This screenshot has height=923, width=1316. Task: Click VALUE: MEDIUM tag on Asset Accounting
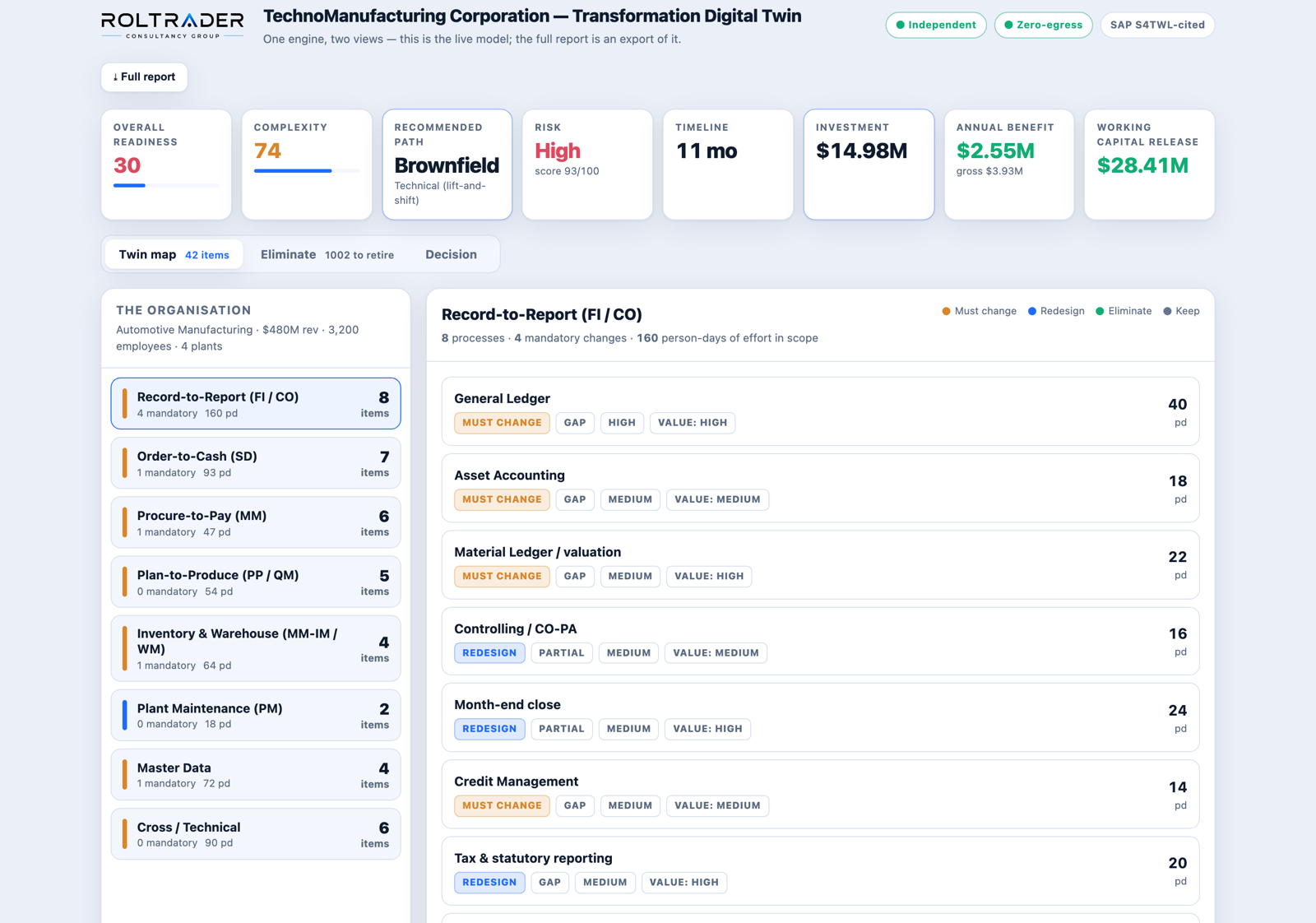pyautogui.click(x=717, y=499)
